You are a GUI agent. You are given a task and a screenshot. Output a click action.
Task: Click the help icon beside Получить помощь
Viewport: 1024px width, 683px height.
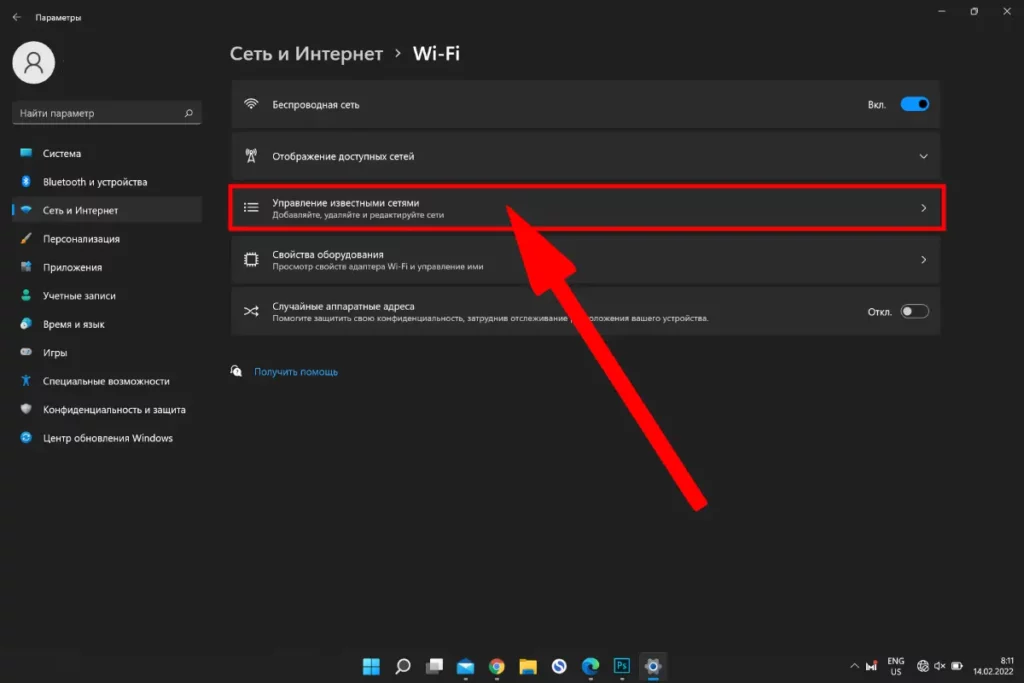click(236, 371)
